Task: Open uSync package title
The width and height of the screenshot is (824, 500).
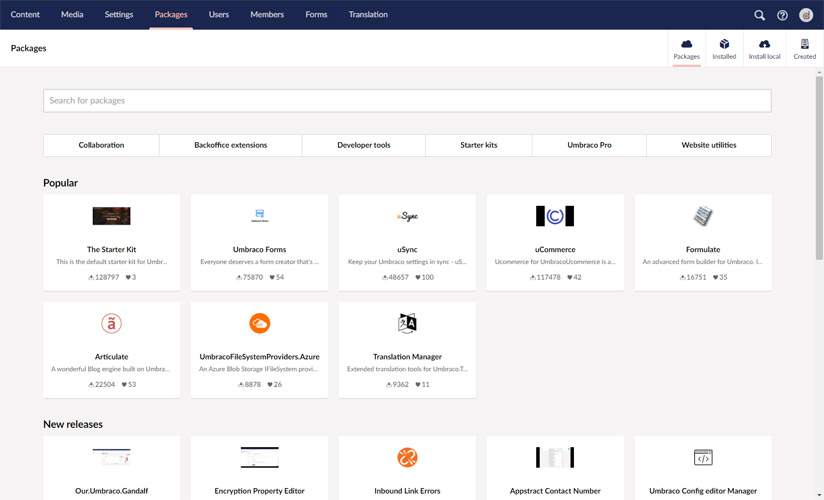Action: point(407,250)
